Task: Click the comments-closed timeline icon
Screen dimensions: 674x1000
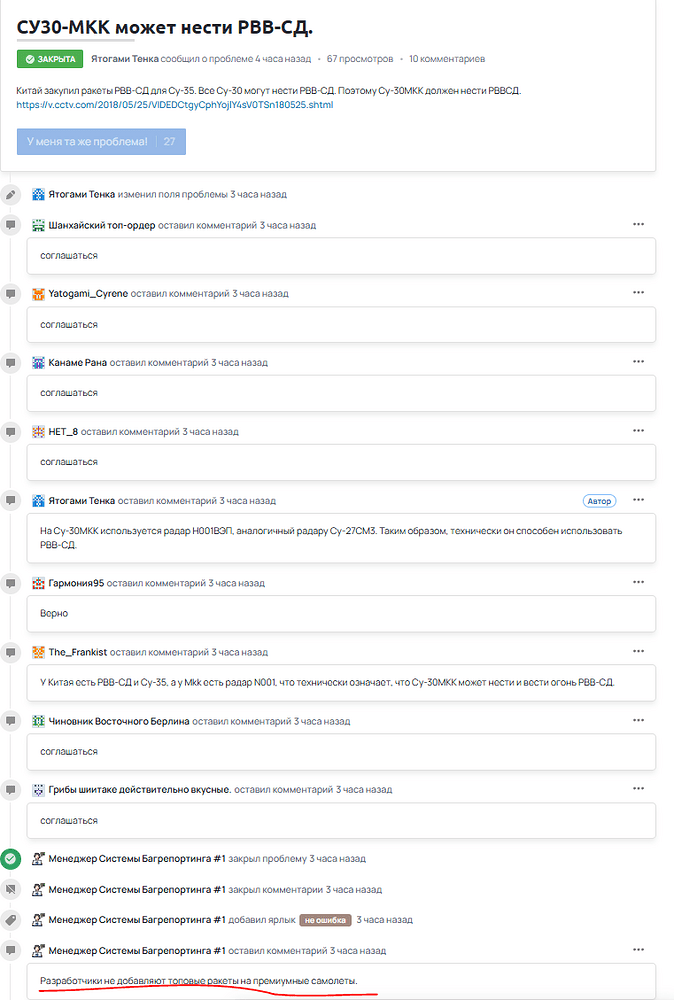Action: [x=11, y=889]
